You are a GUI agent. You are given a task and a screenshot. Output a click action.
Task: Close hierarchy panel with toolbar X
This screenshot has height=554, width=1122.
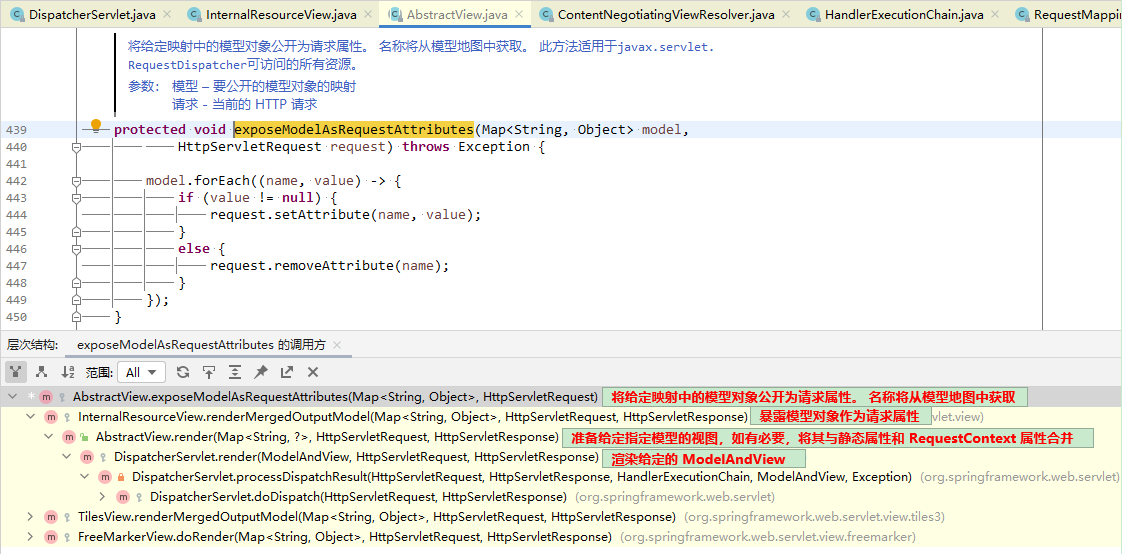coord(313,372)
